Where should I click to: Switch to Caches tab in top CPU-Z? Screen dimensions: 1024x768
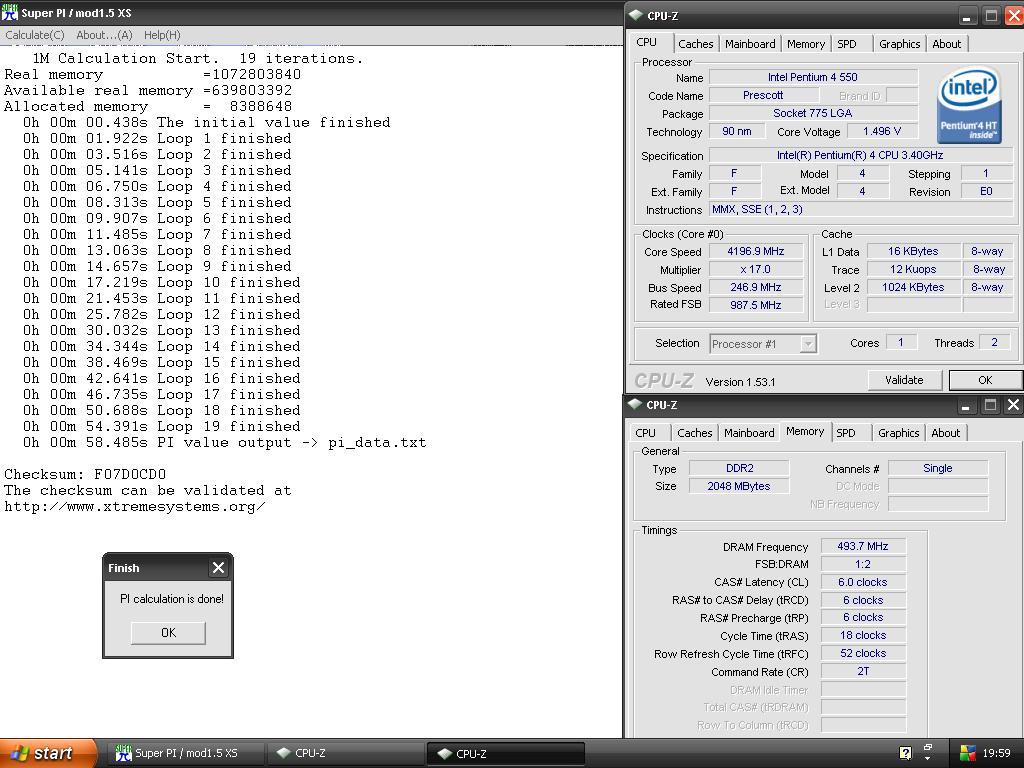pyautogui.click(x=696, y=44)
